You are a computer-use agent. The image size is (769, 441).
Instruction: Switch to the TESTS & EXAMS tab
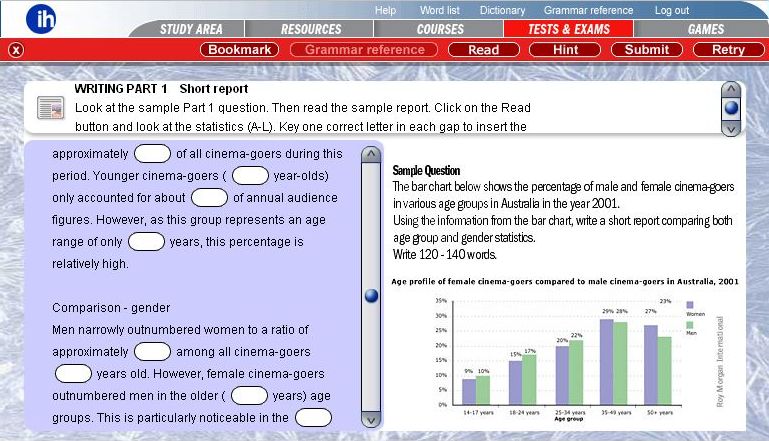569,29
